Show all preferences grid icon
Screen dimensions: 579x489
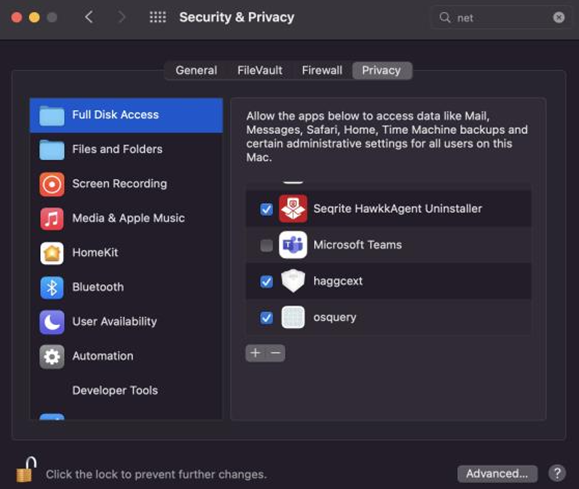pyautogui.click(x=158, y=17)
